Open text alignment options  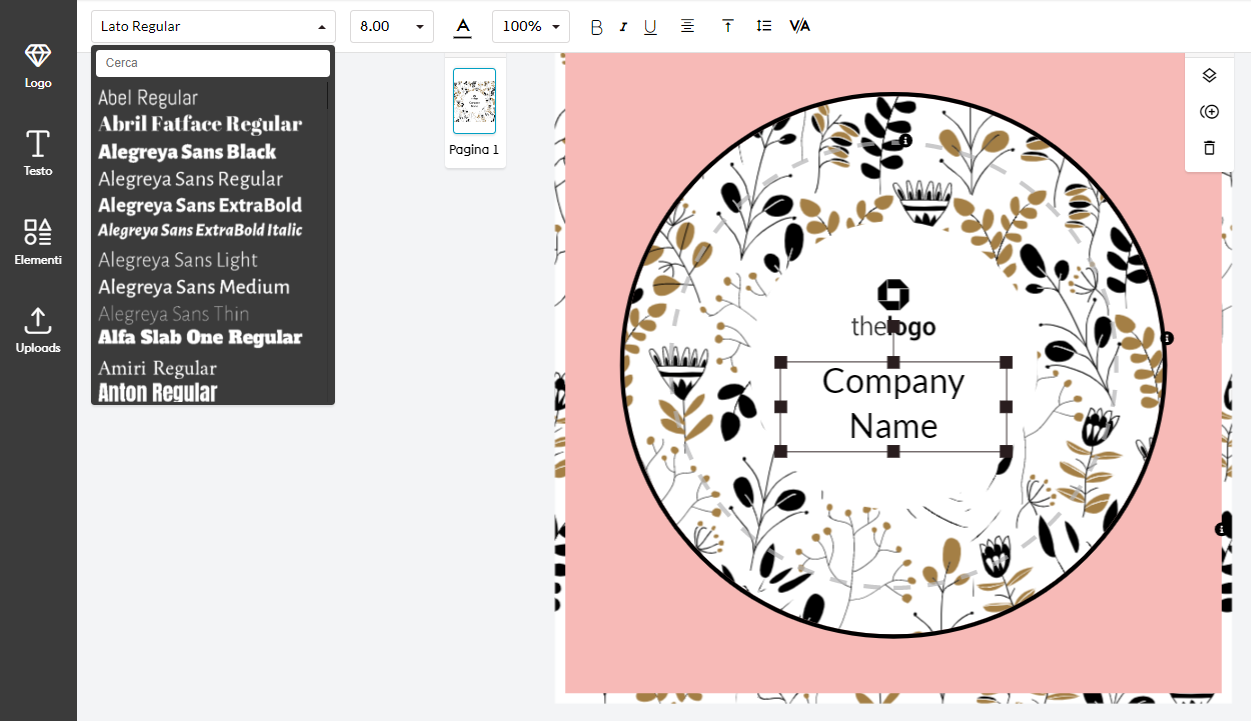click(x=687, y=26)
